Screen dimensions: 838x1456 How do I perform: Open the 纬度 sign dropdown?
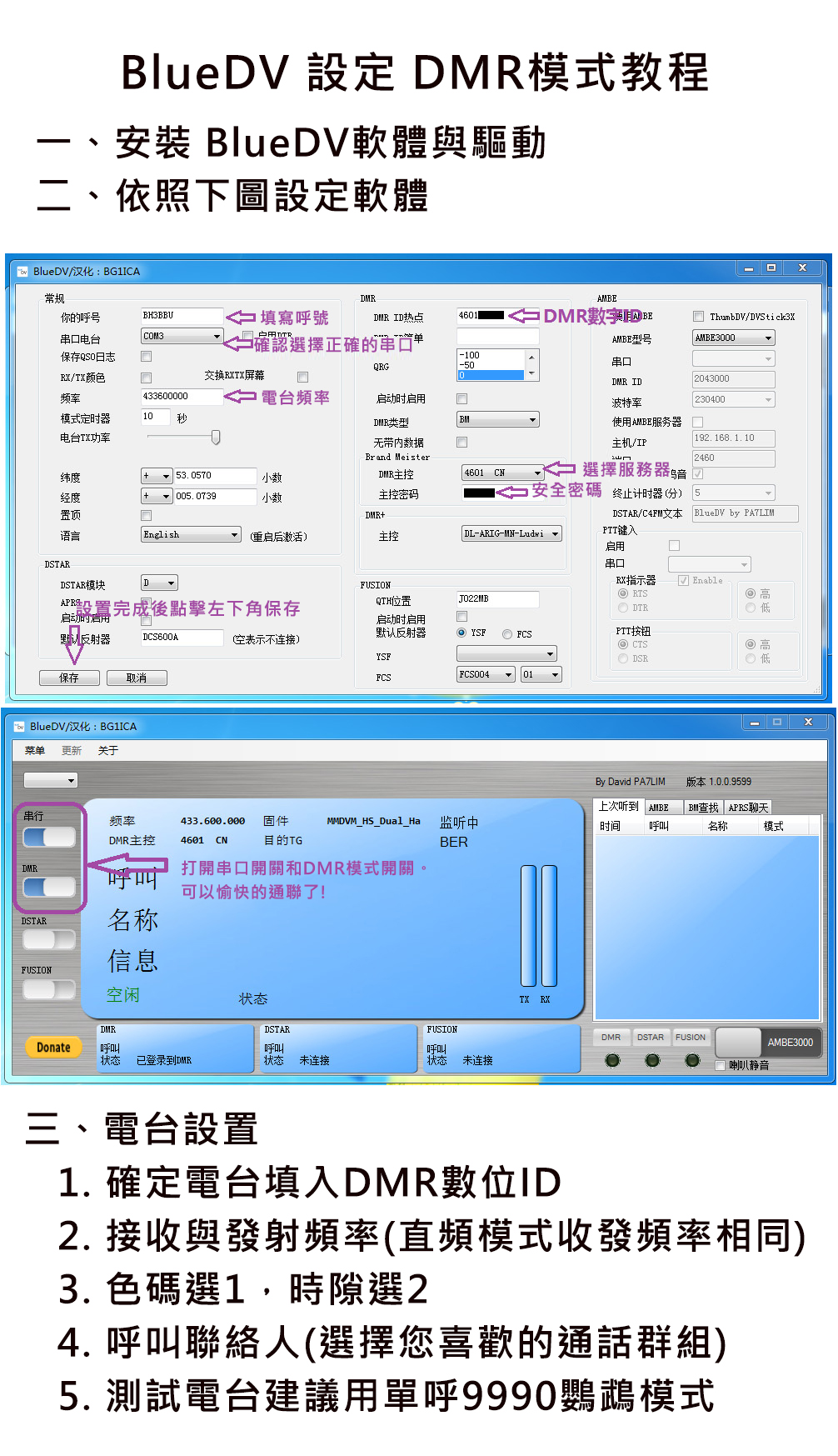pyautogui.click(x=157, y=476)
